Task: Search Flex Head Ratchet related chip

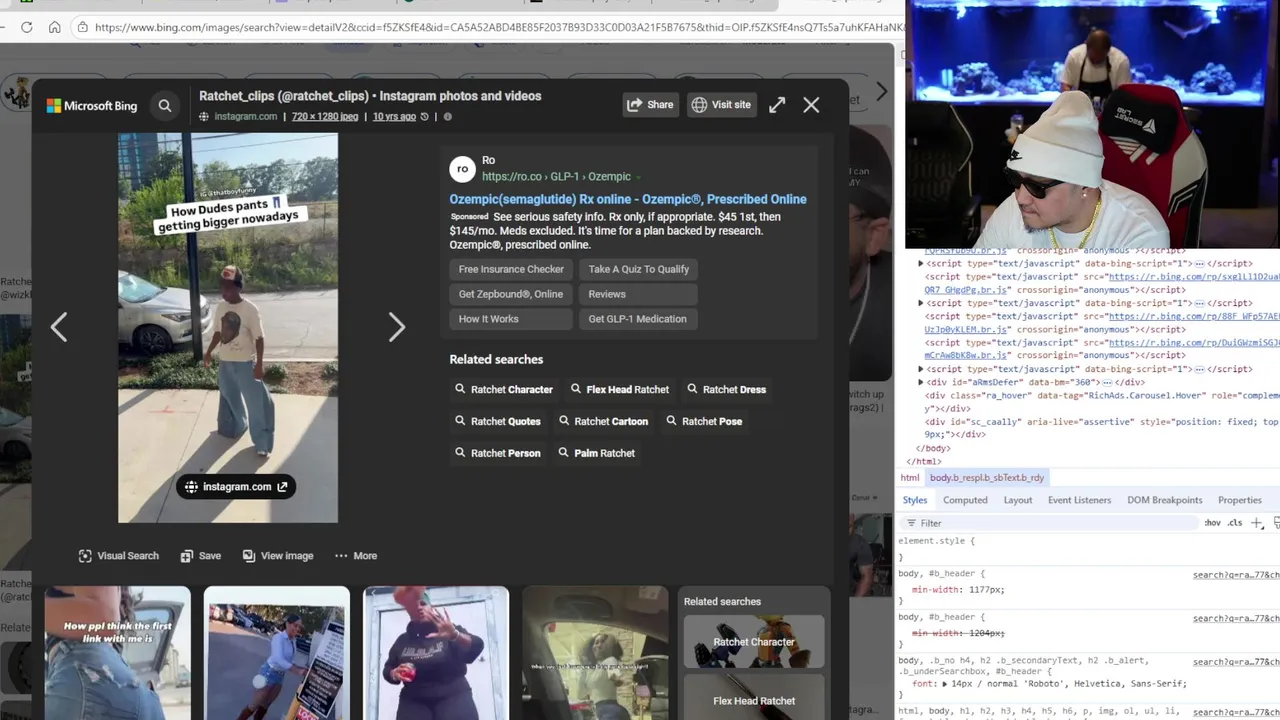Action: click(620, 390)
